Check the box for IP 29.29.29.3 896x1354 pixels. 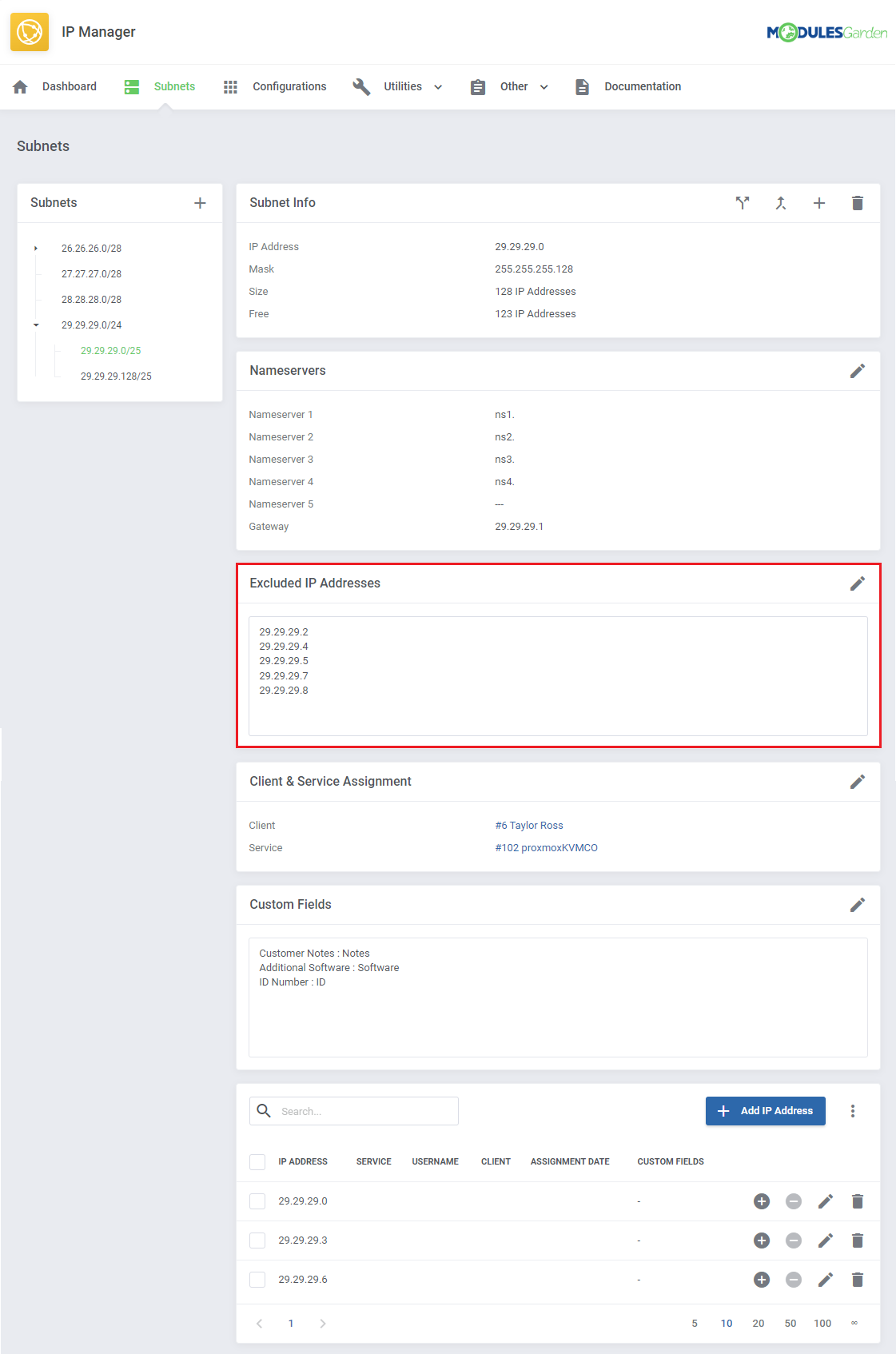pyautogui.click(x=257, y=1241)
